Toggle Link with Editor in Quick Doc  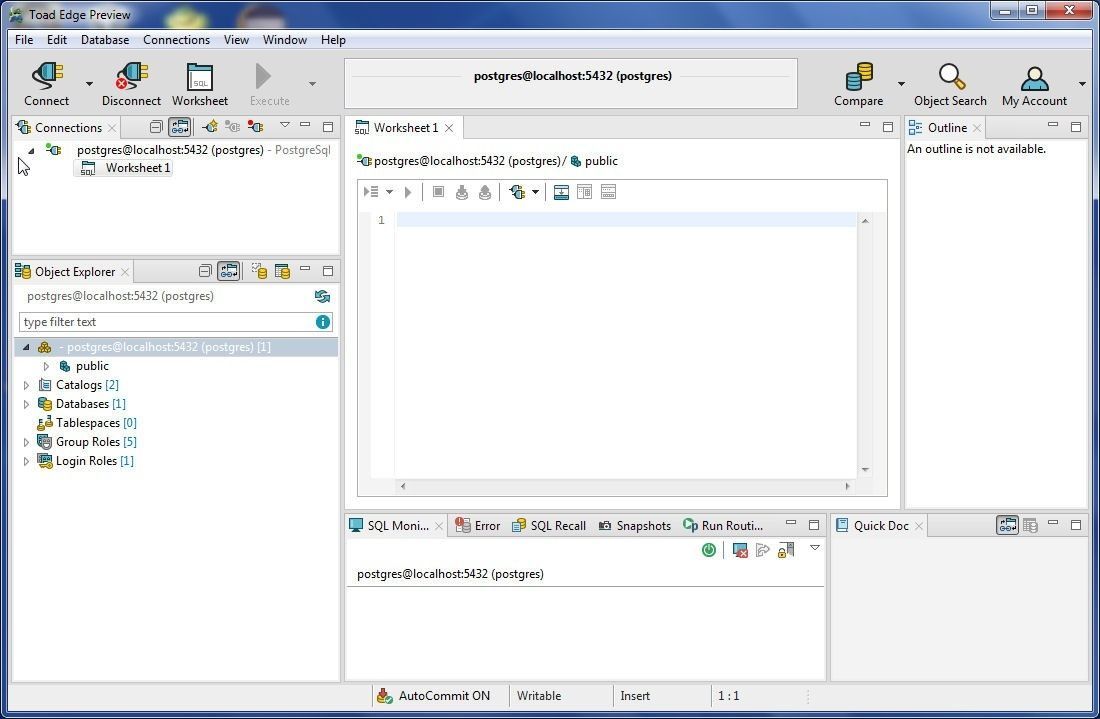(1007, 525)
